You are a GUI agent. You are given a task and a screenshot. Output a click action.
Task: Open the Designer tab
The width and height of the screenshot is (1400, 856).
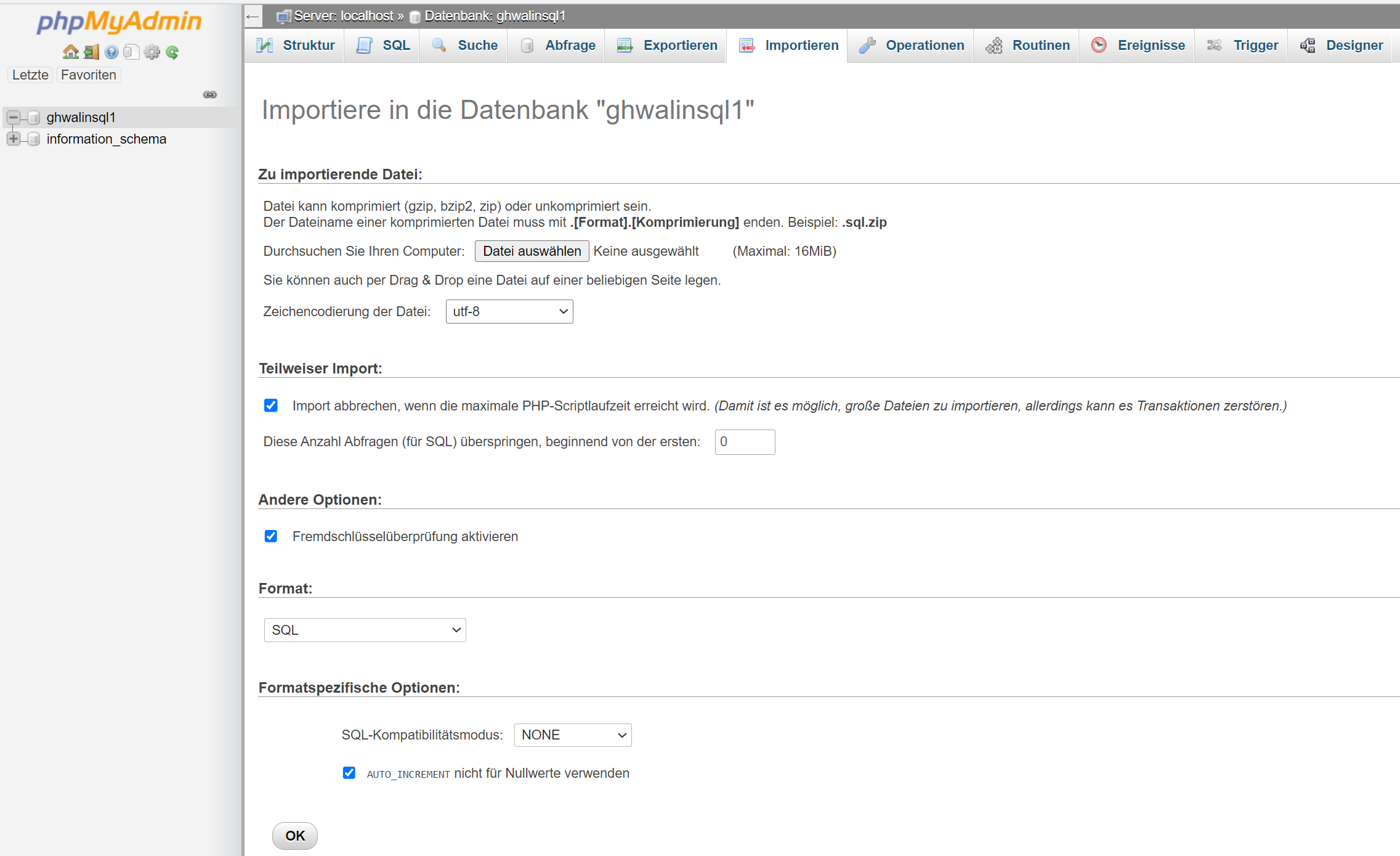(1341, 46)
